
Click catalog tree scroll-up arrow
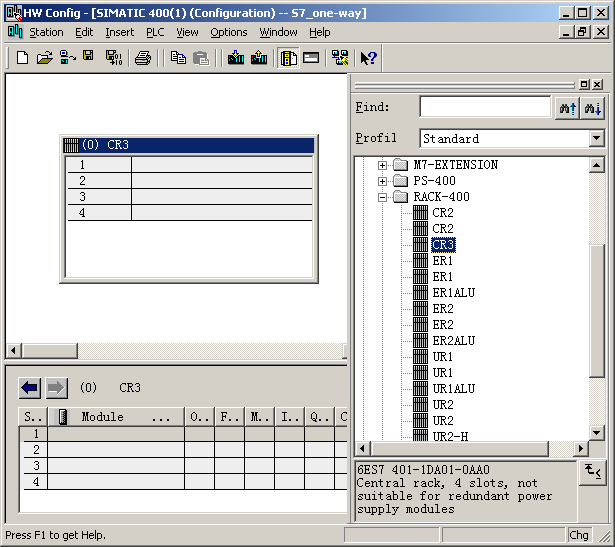point(596,165)
